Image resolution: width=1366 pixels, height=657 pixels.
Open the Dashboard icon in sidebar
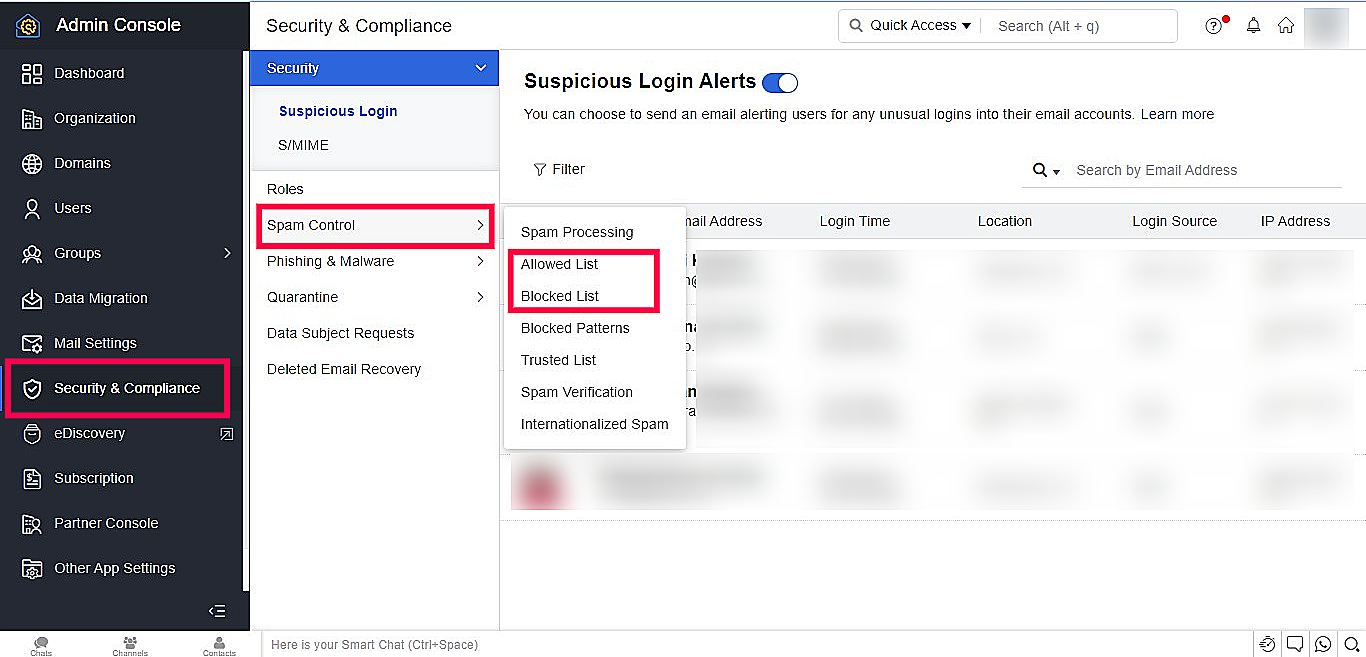pyautogui.click(x=32, y=73)
